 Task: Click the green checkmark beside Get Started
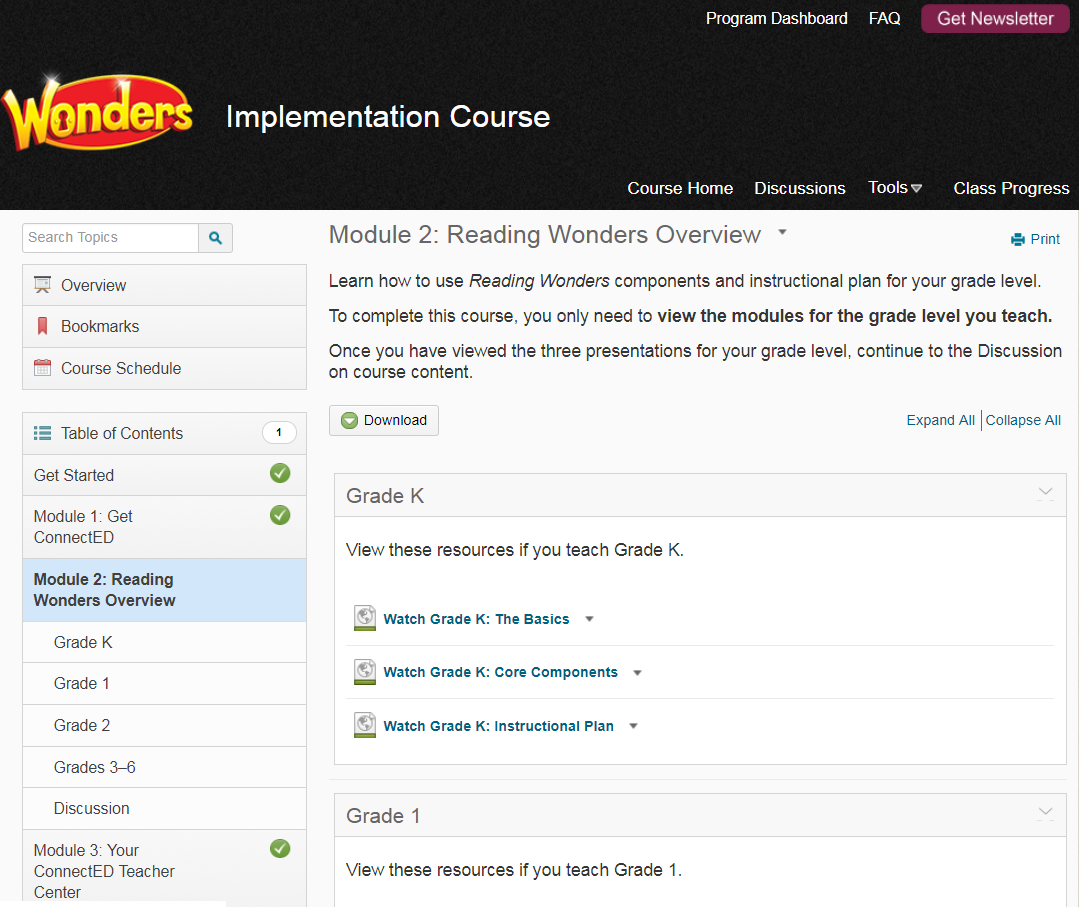[x=280, y=474]
